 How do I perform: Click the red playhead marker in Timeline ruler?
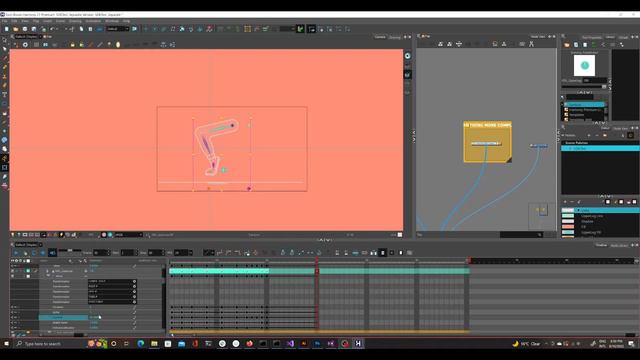click(317, 260)
